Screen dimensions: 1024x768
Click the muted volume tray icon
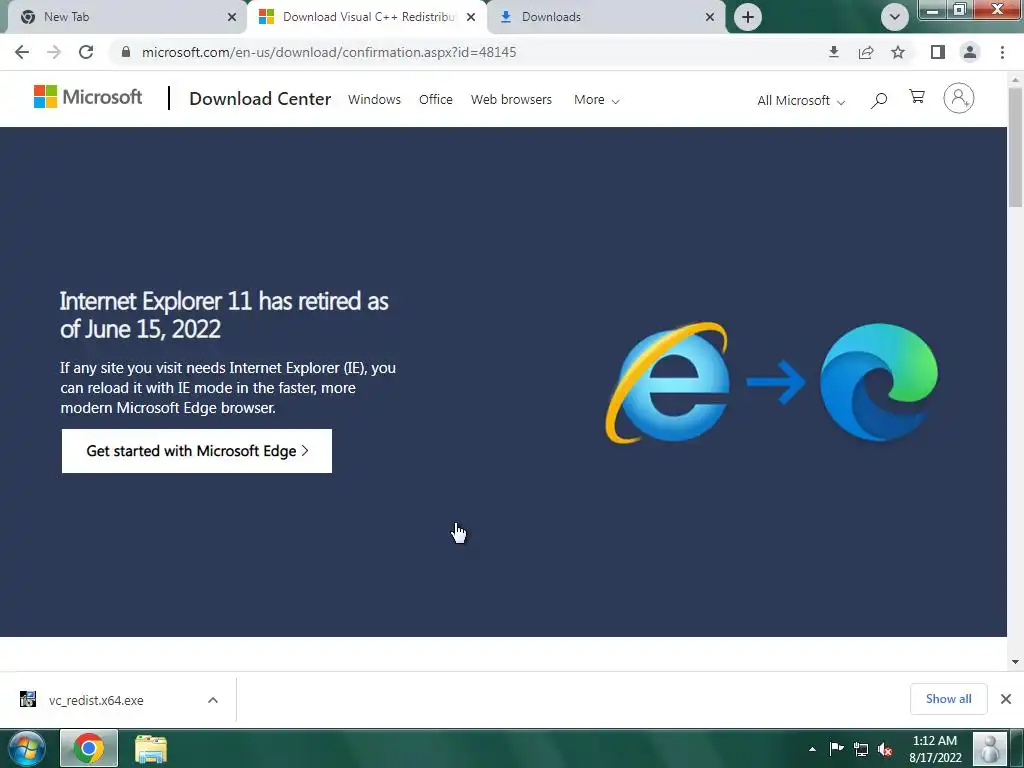pyautogui.click(x=885, y=749)
